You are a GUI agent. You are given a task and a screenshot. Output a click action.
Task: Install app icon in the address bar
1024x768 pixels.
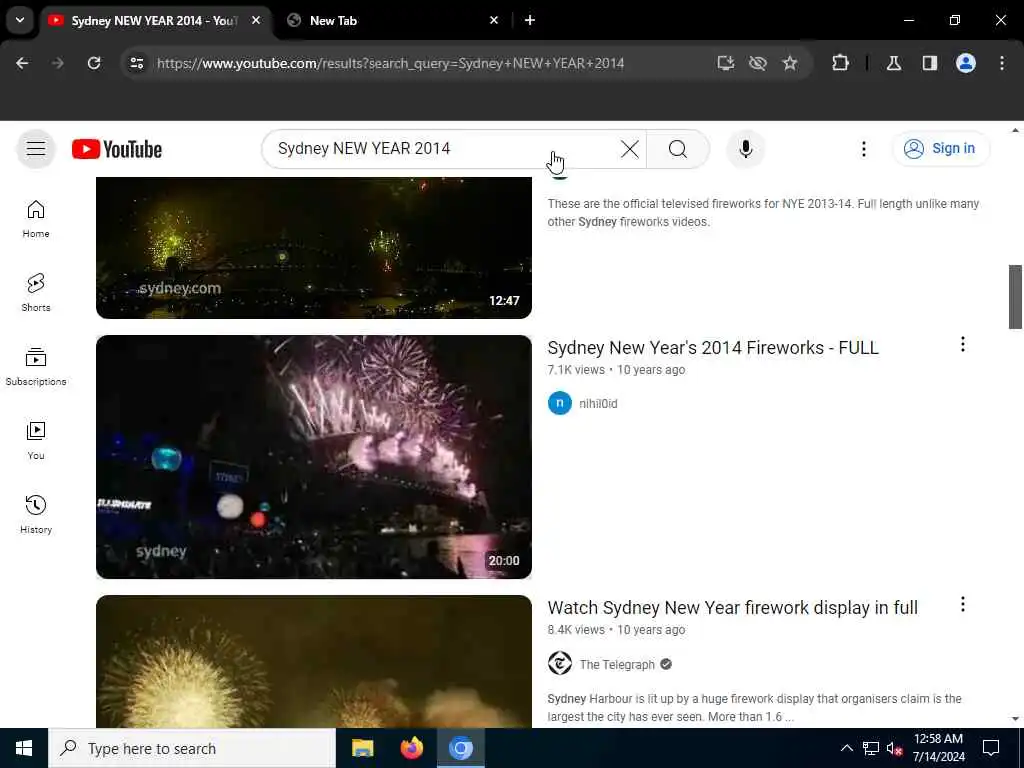click(x=726, y=63)
